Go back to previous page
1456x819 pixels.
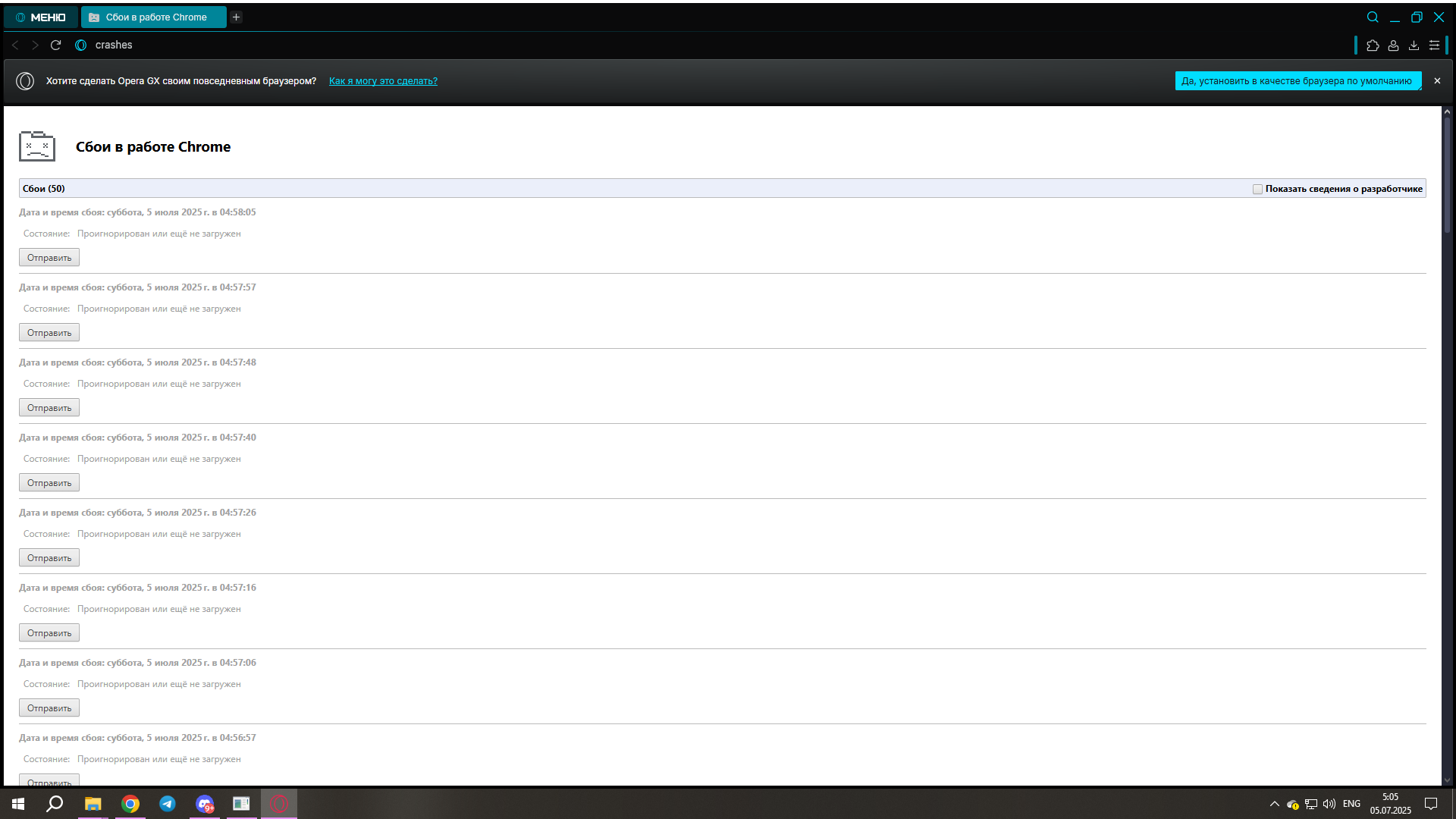pos(15,45)
